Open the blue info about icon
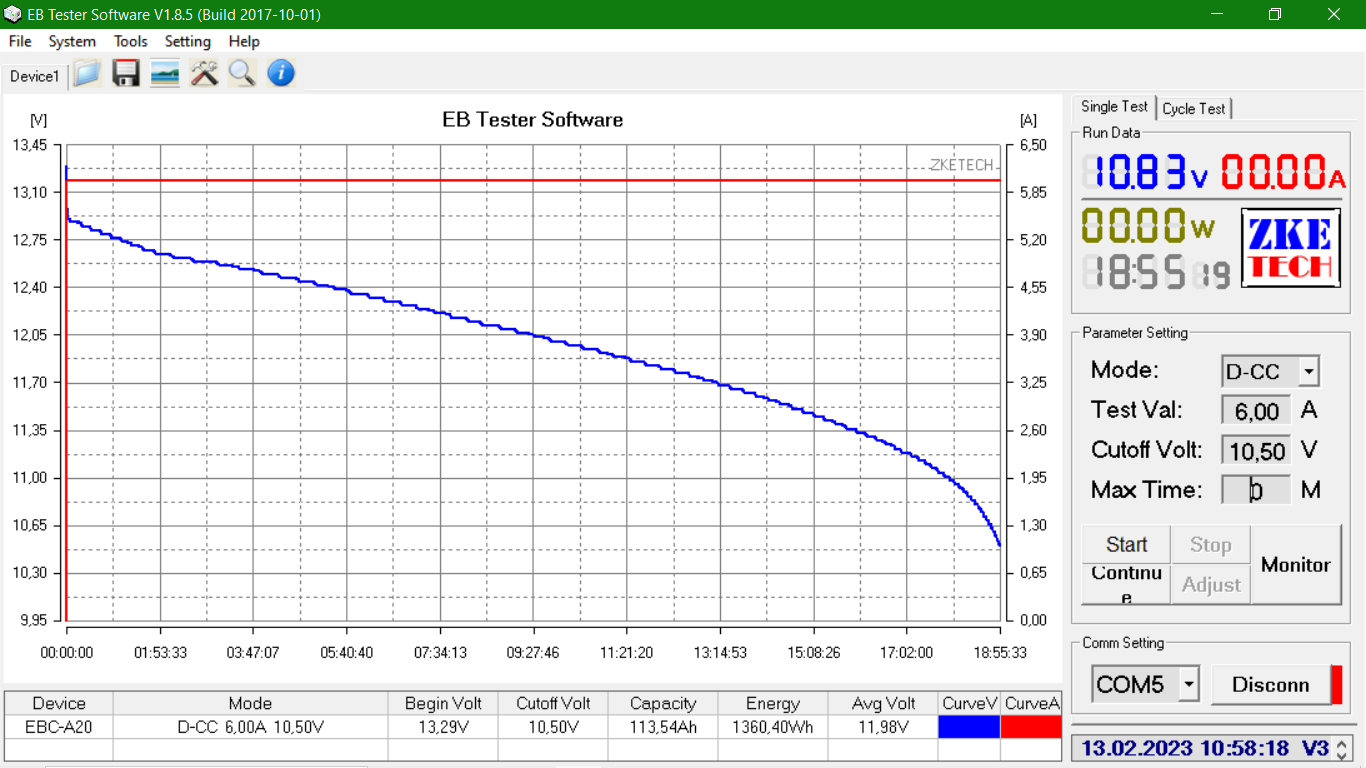This screenshot has width=1366, height=768. click(281, 73)
